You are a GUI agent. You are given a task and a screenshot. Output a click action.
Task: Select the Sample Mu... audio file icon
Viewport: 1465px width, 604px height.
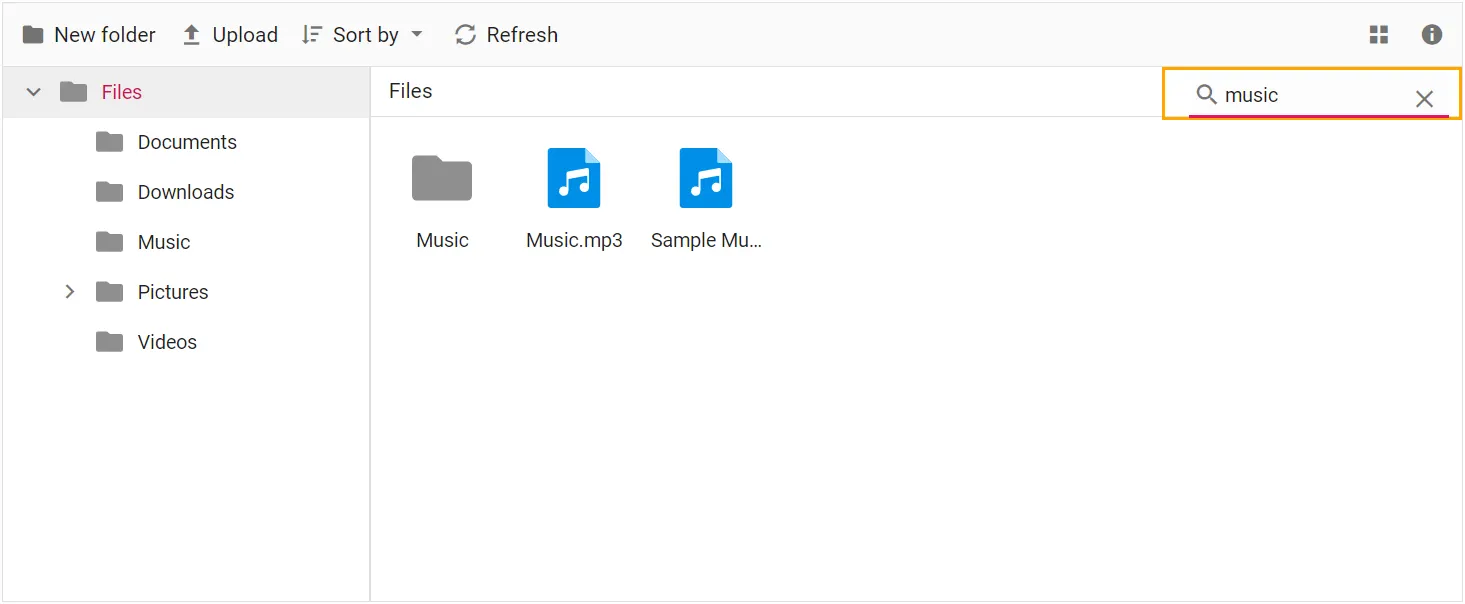[706, 178]
